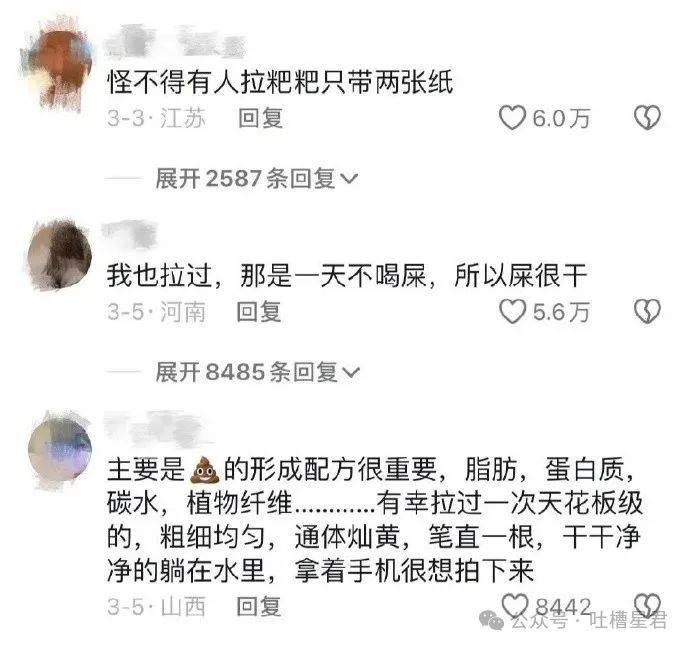Dislike the Jiangsu comment via broken heart
The image size is (690, 648).
(647, 118)
